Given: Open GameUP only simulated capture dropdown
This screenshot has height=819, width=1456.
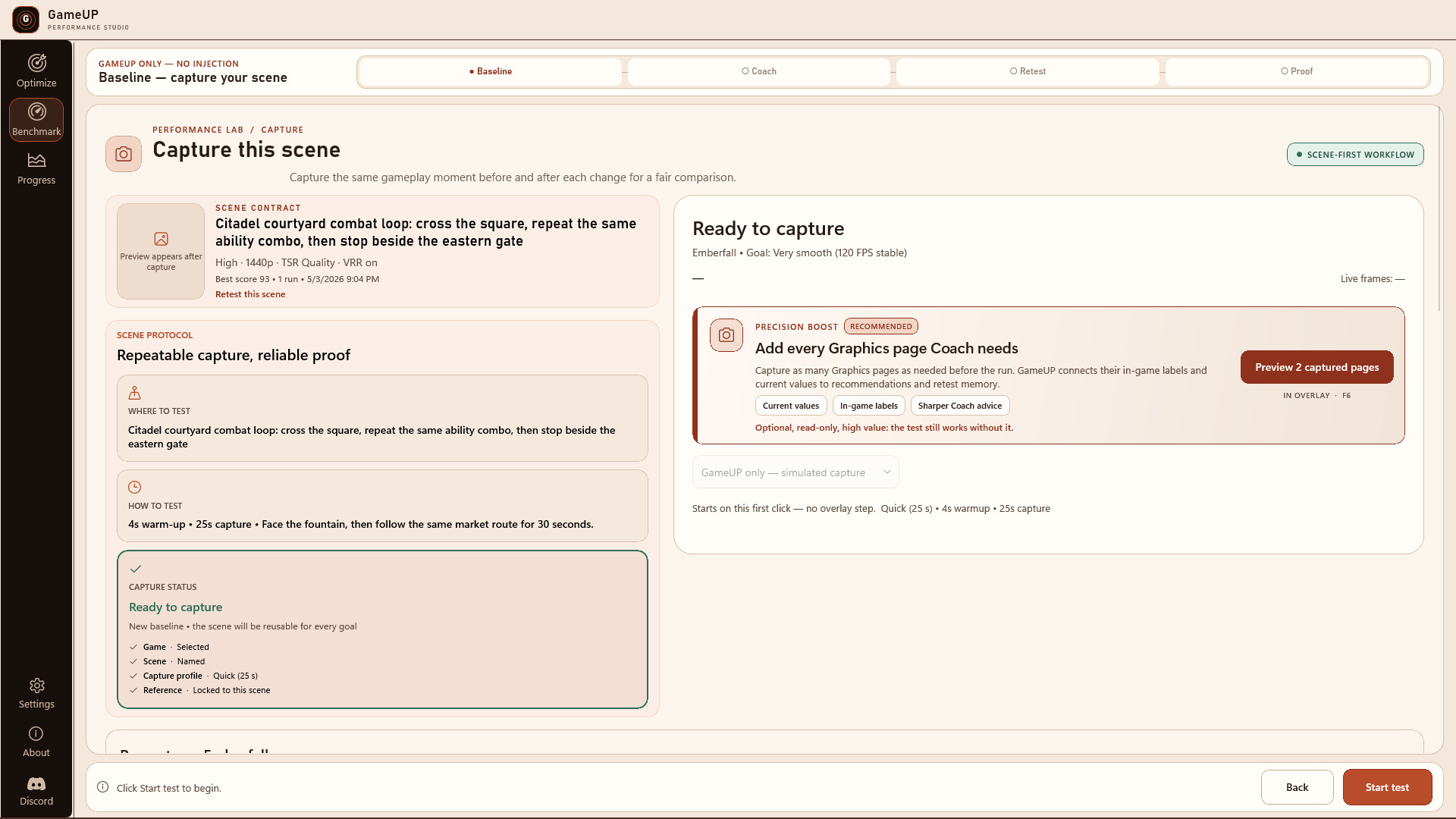Looking at the screenshot, I should coord(795,472).
